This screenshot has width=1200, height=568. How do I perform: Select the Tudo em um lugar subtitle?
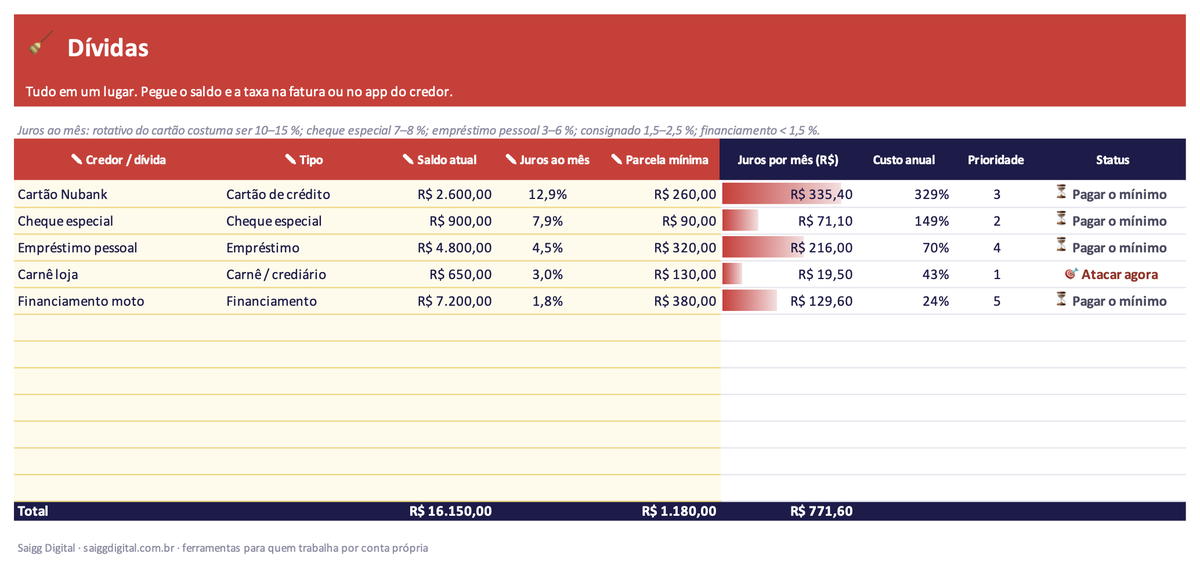[x=239, y=92]
